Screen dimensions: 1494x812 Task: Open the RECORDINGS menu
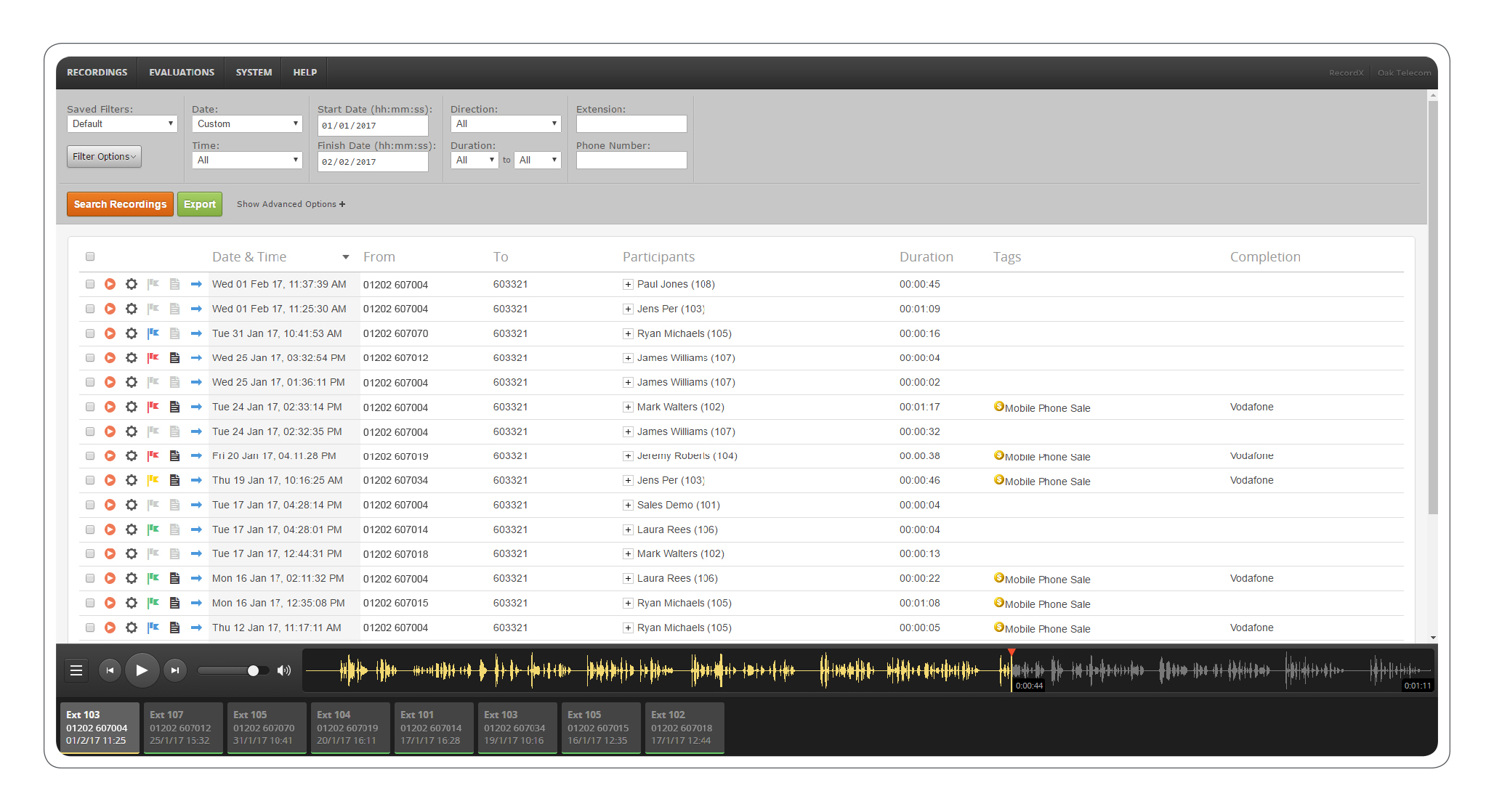click(97, 73)
